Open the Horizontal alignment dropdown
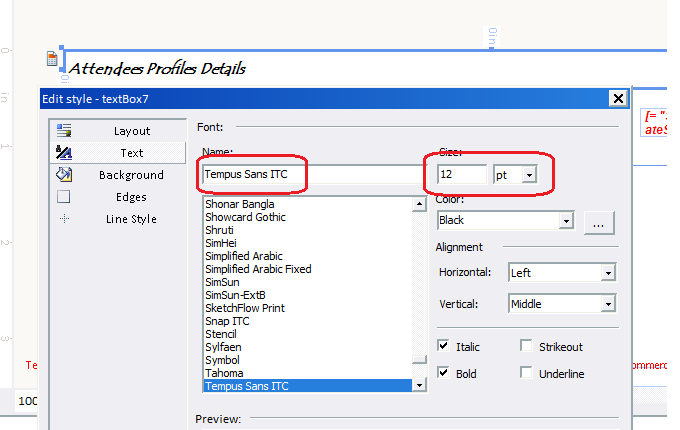Screen dimensions: 680x430 [x=608, y=273]
